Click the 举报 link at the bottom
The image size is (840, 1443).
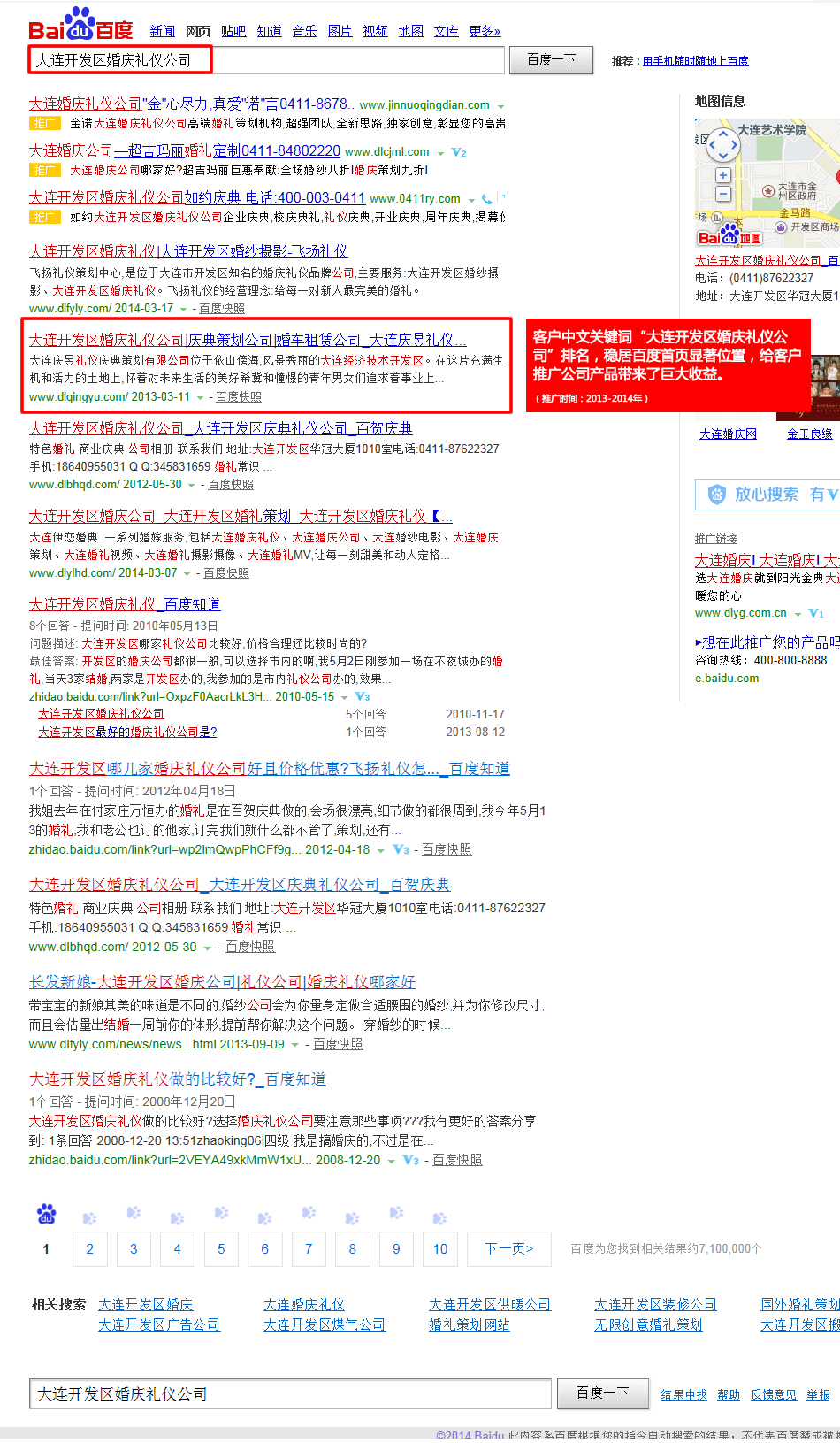(x=818, y=1395)
